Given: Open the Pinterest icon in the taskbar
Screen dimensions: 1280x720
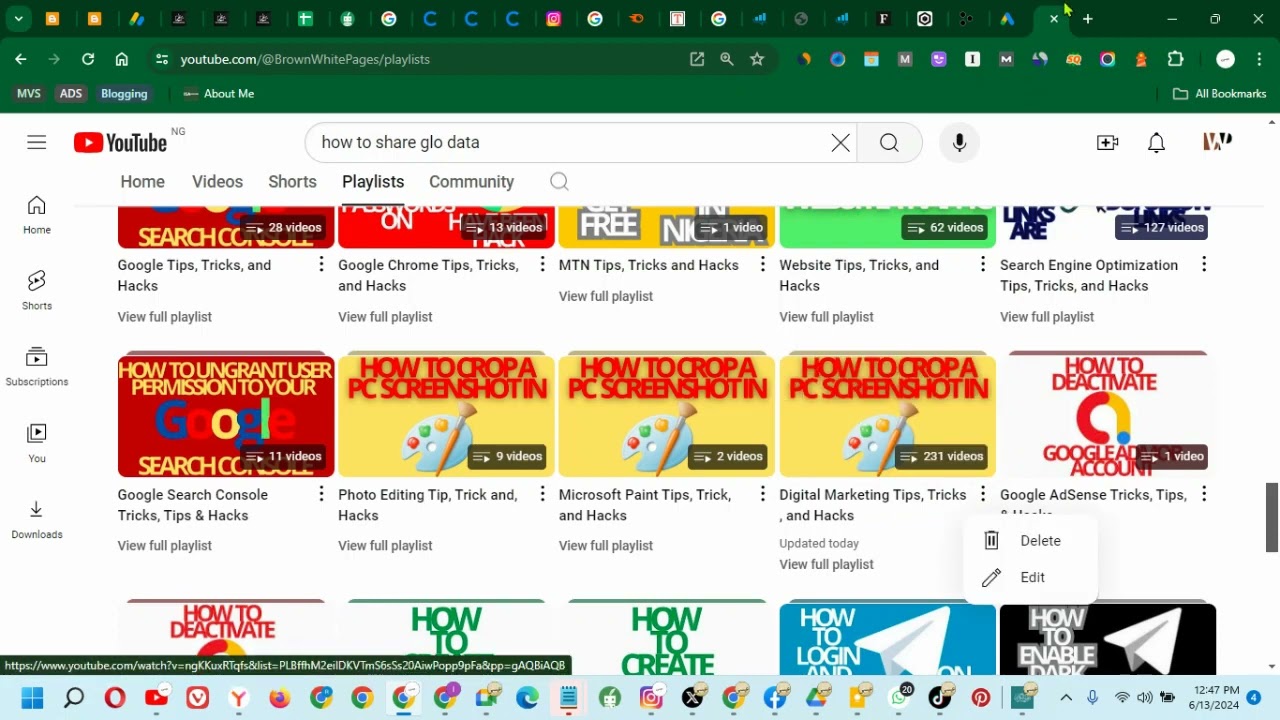Looking at the screenshot, I should tap(981, 698).
